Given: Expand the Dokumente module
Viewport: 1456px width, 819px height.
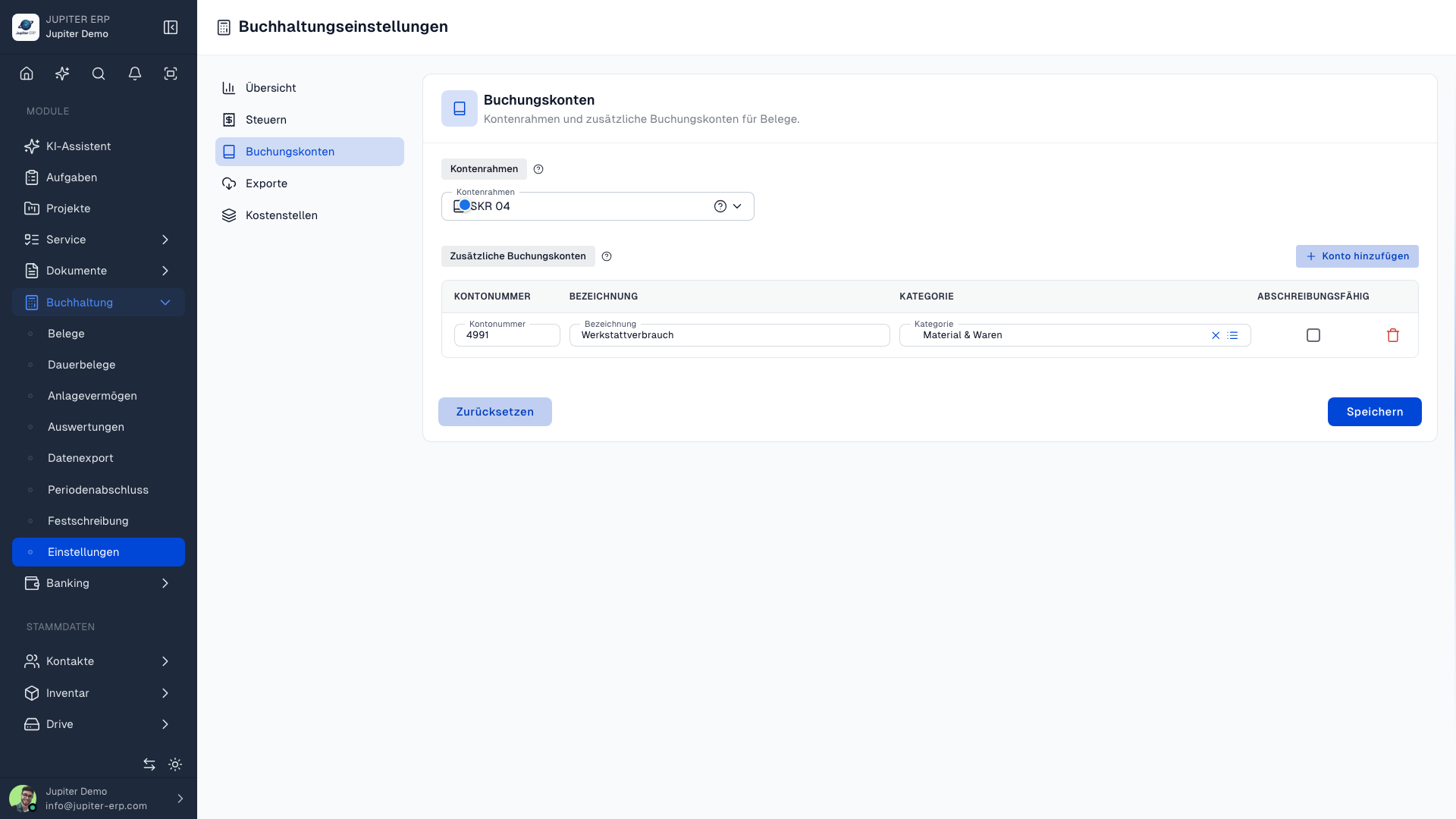Looking at the screenshot, I should pos(99,271).
